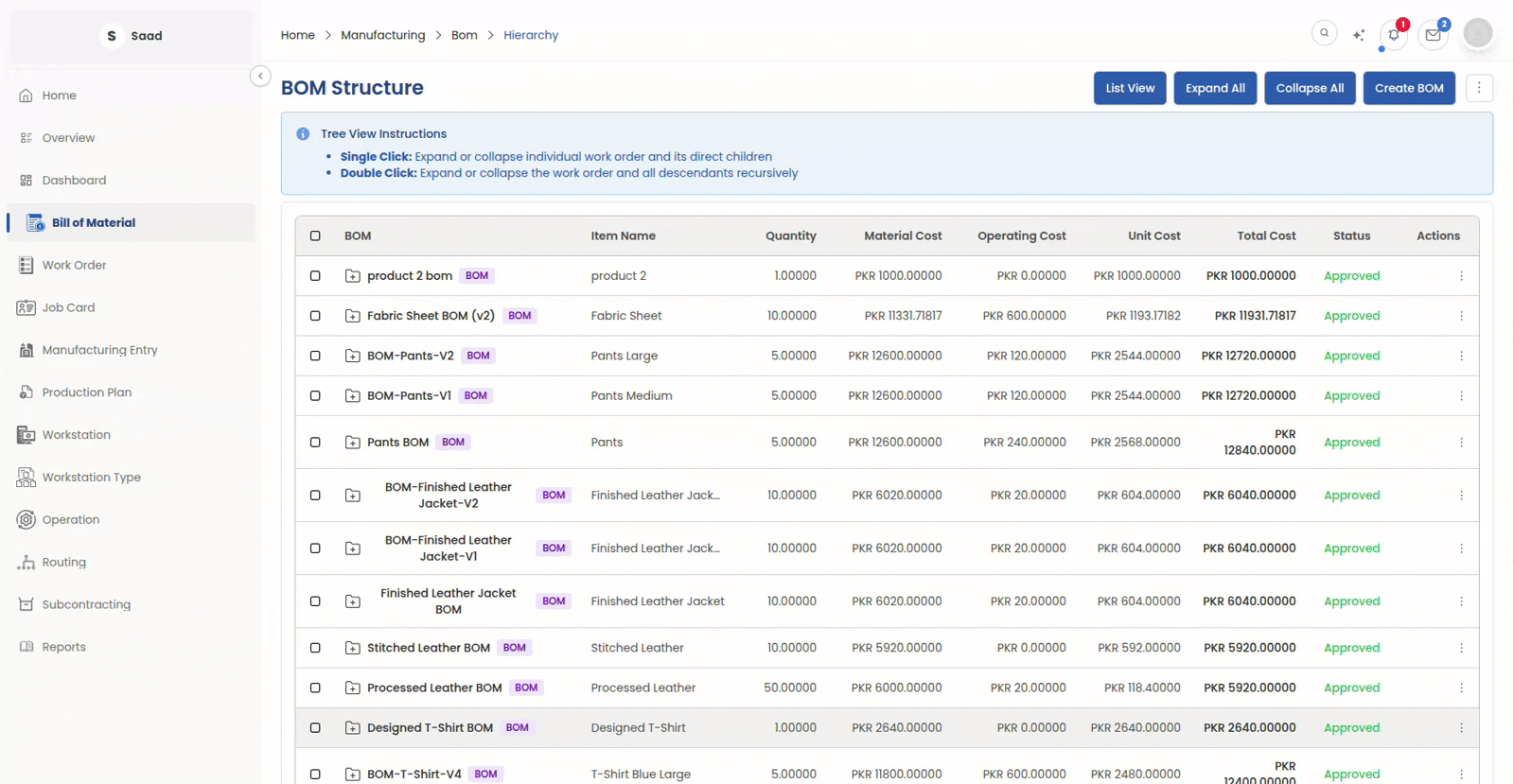Collapse the sidebar with arrow button

260,76
